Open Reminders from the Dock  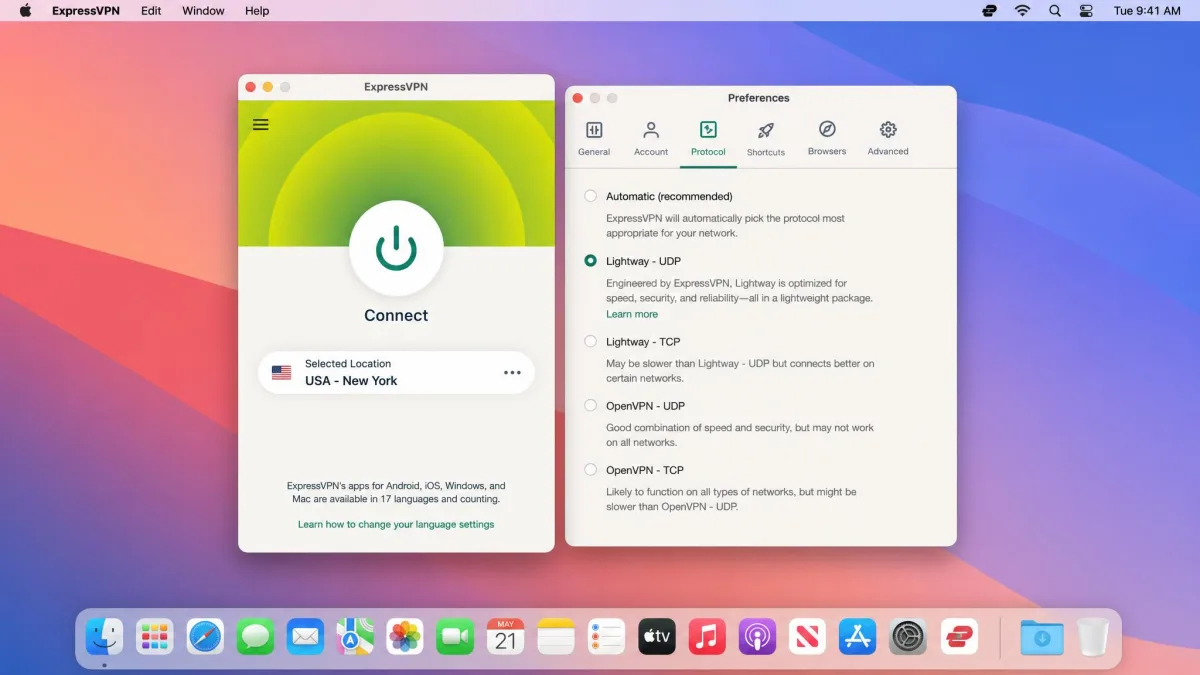(x=606, y=637)
